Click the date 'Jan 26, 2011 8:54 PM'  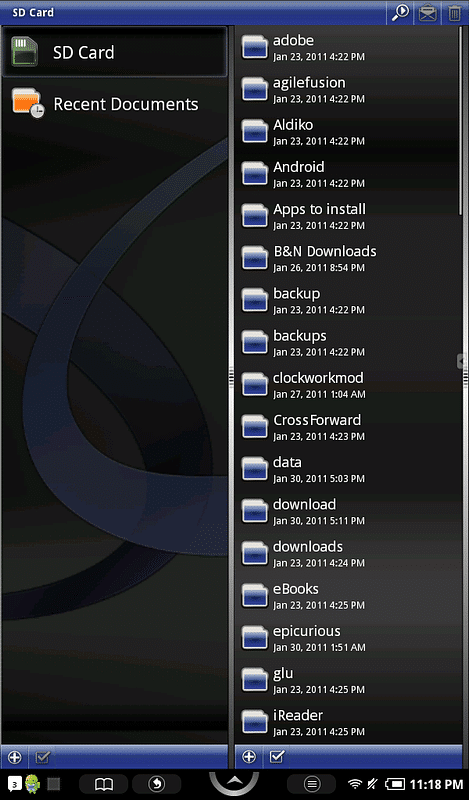point(319,268)
